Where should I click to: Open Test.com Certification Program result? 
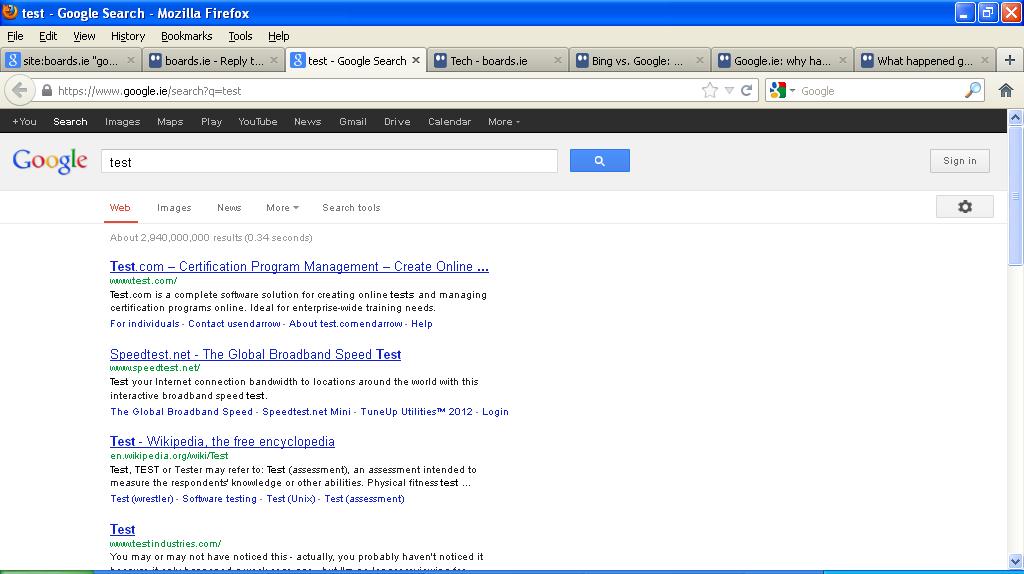pyautogui.click(x=299, y=266)
